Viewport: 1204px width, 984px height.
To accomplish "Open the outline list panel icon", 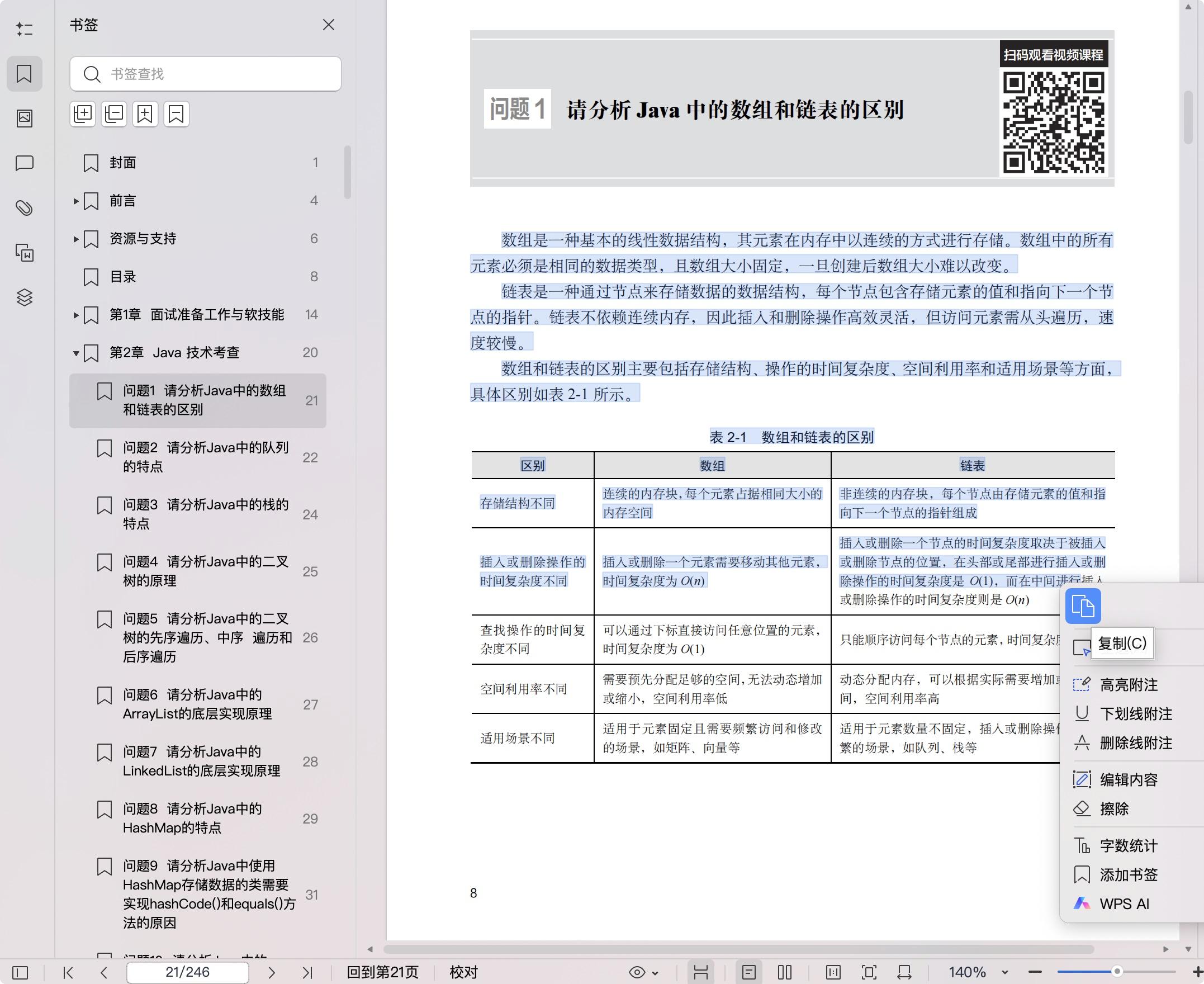I will point(25,29).
